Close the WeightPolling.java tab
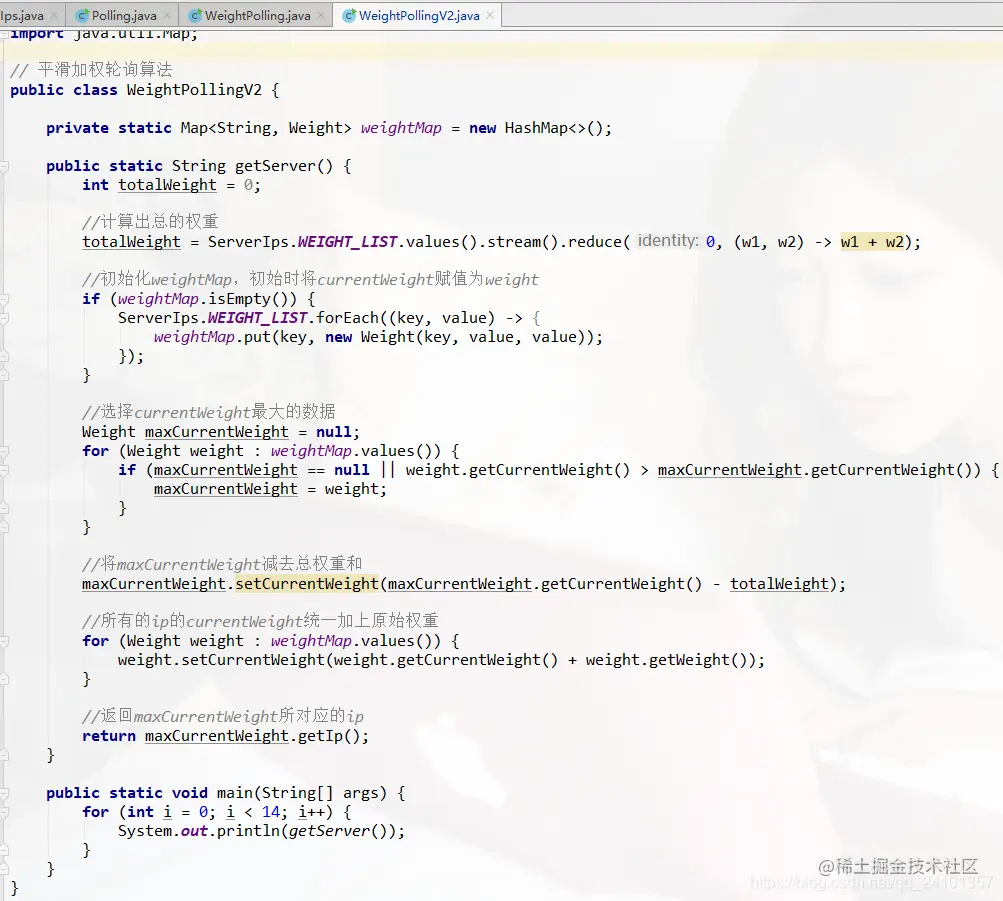 point(321,15)
